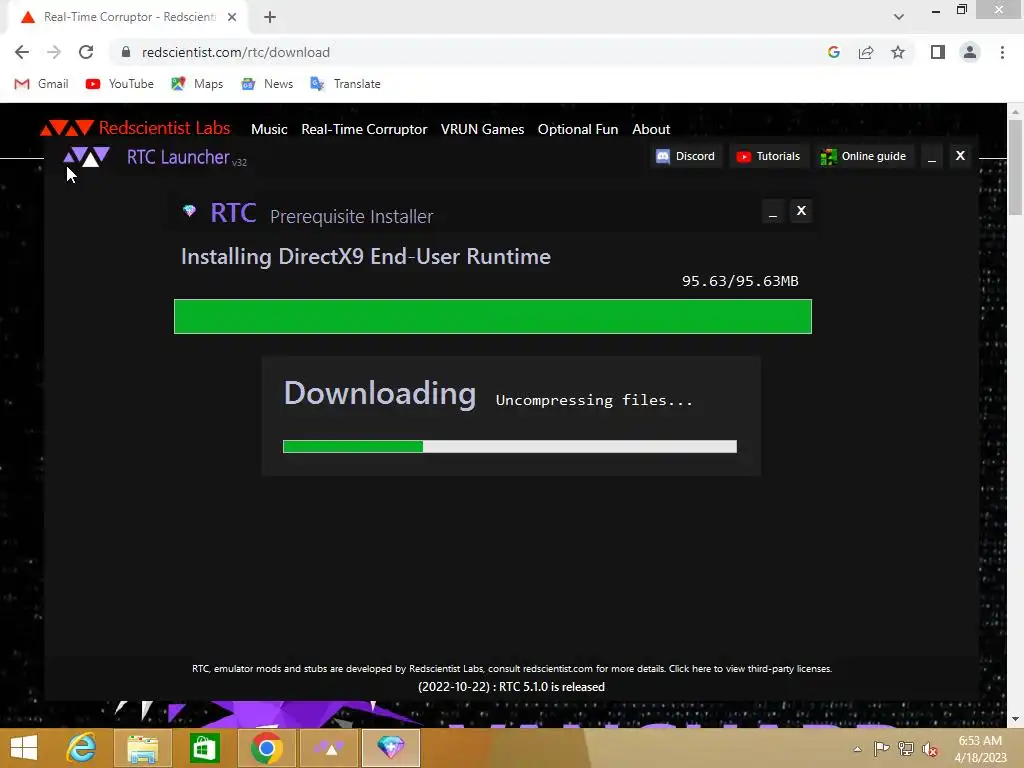Open Chrome profile avatar

970,52
